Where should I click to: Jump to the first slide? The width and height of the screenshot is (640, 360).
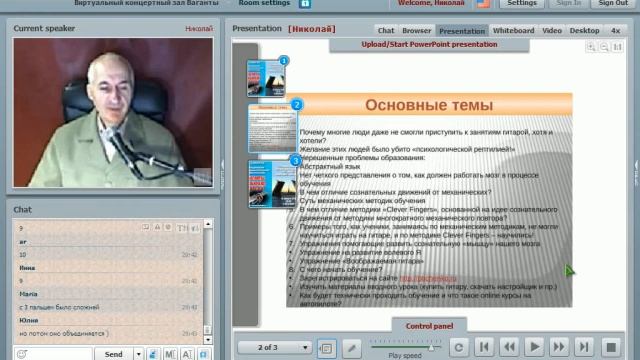coord(484,347)
